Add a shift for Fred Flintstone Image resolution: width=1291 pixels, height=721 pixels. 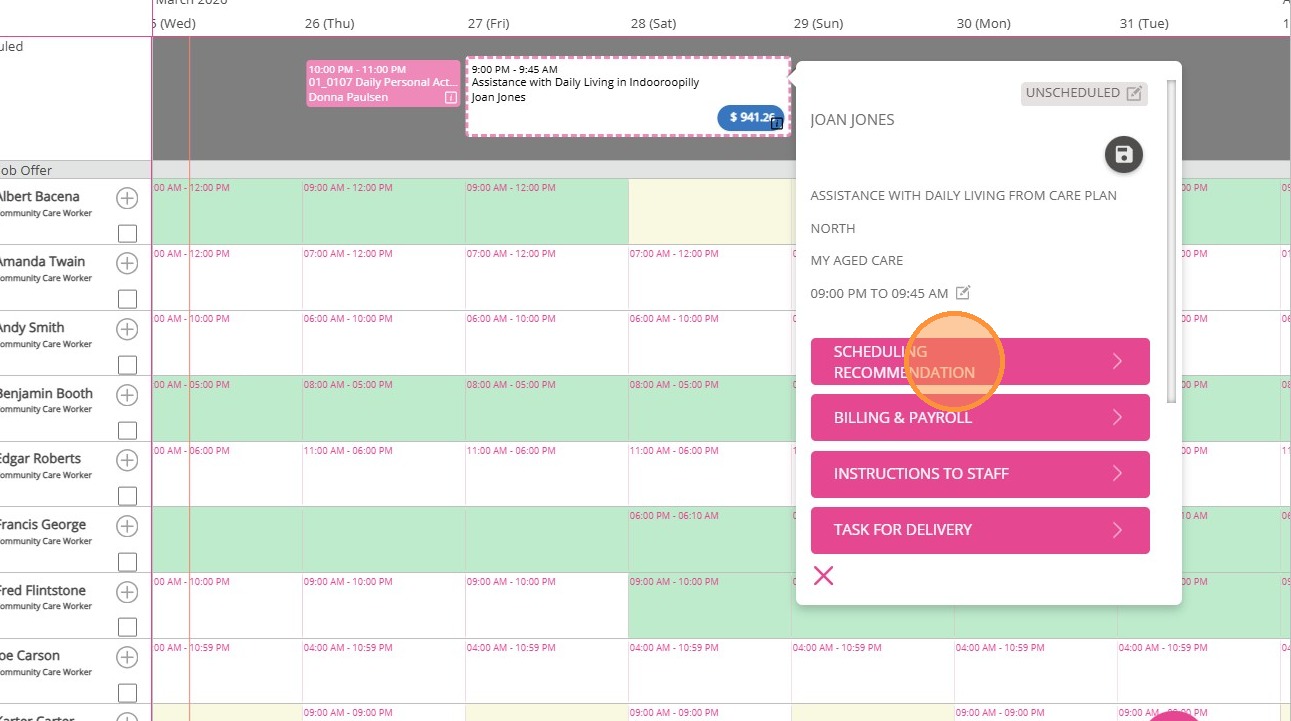[127, 592]
